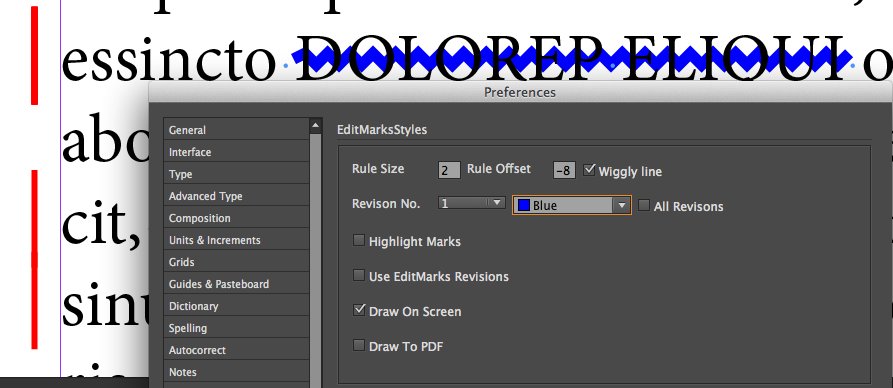Open Units & Increments preferences
This screenshot has width=893, height=388.
point(236,240)
